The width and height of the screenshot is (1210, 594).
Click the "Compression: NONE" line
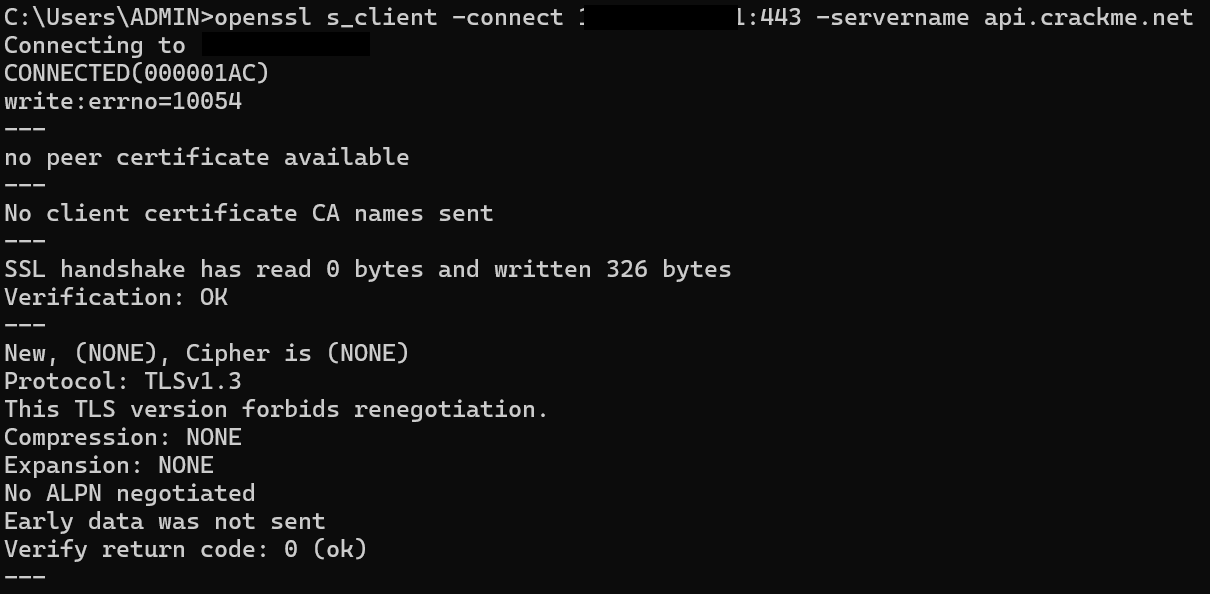tap(123, 437)
